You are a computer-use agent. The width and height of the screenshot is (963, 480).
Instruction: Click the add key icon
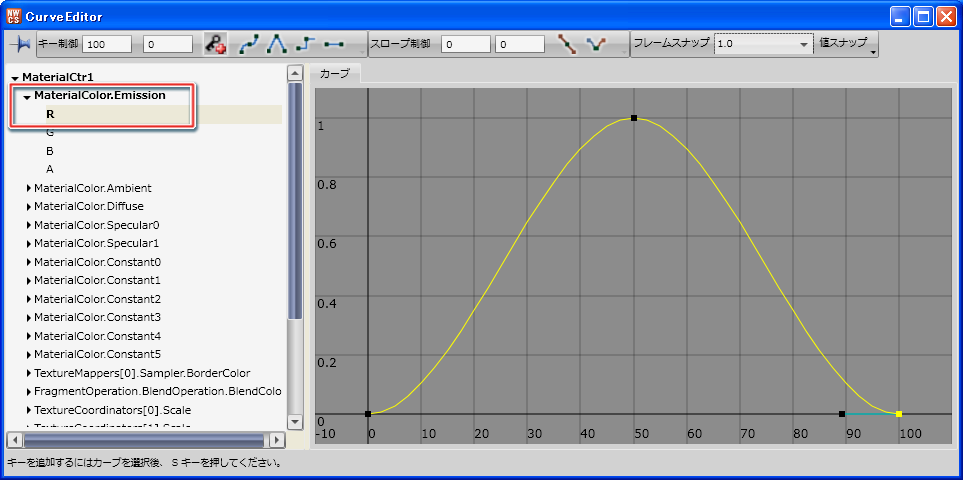pyautogui.click(x=215, y=44)
